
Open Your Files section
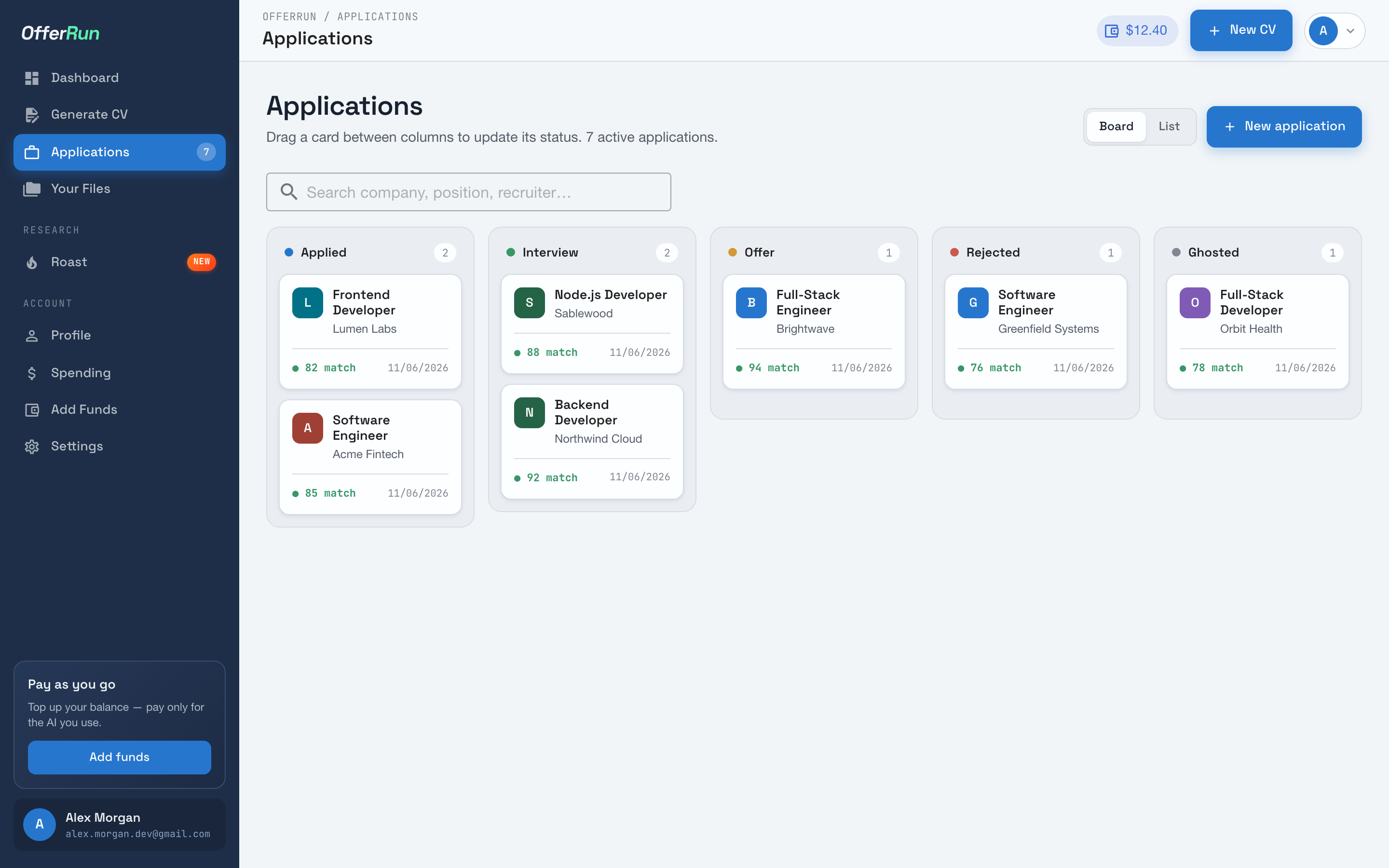pos(120,189)
